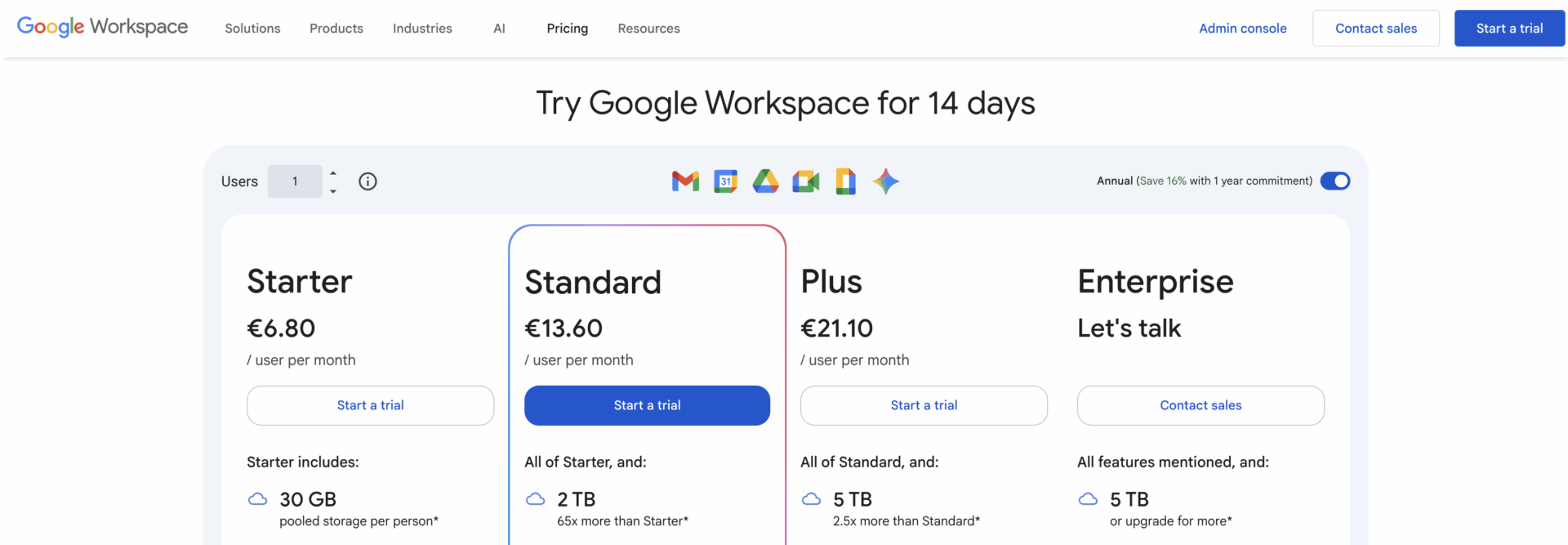Go to the Pricing page

(x=568, y=29)
